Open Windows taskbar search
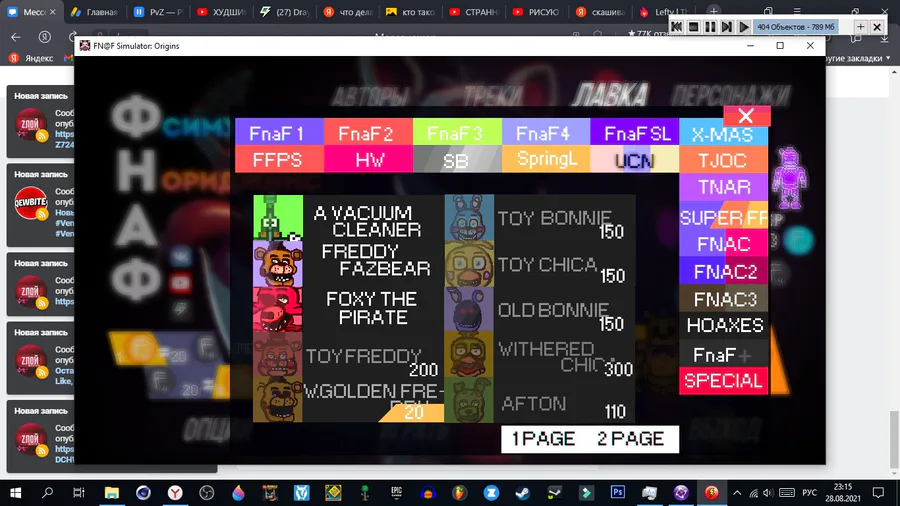Viewport: 900px width, 506px height. pyautogui.click(x=48, y=493)
